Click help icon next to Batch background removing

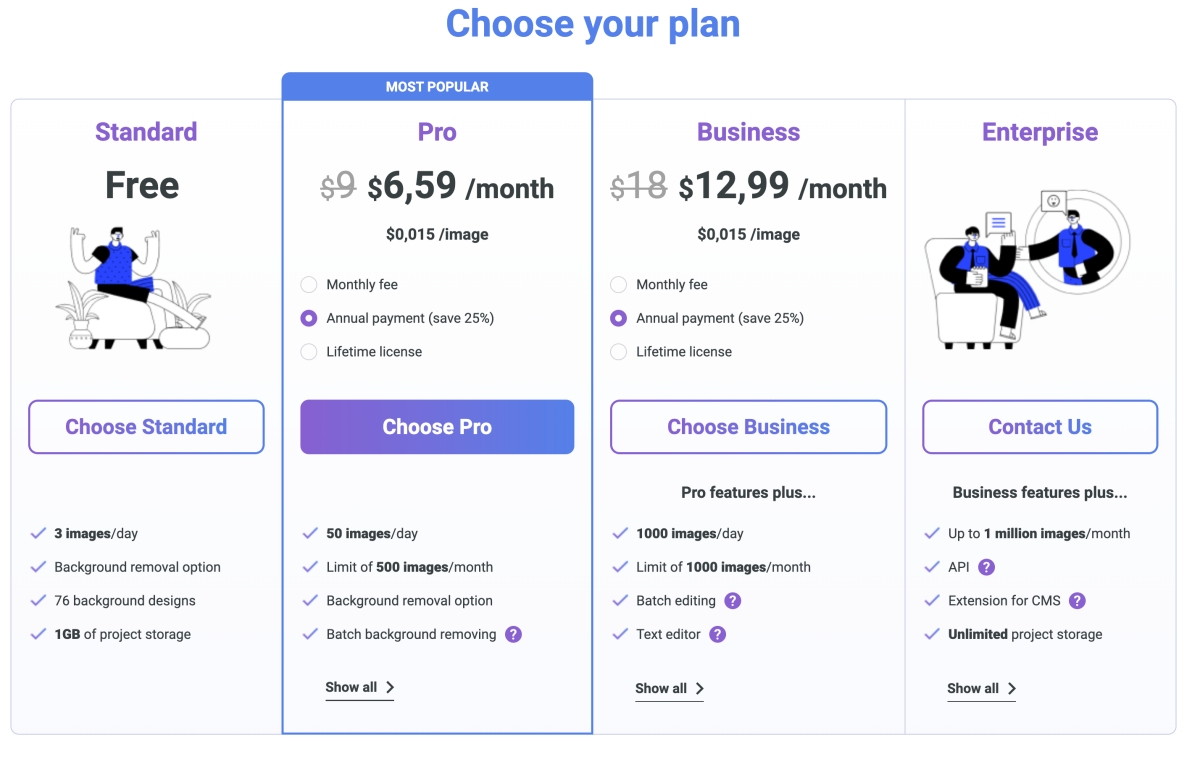click(513, 634)
